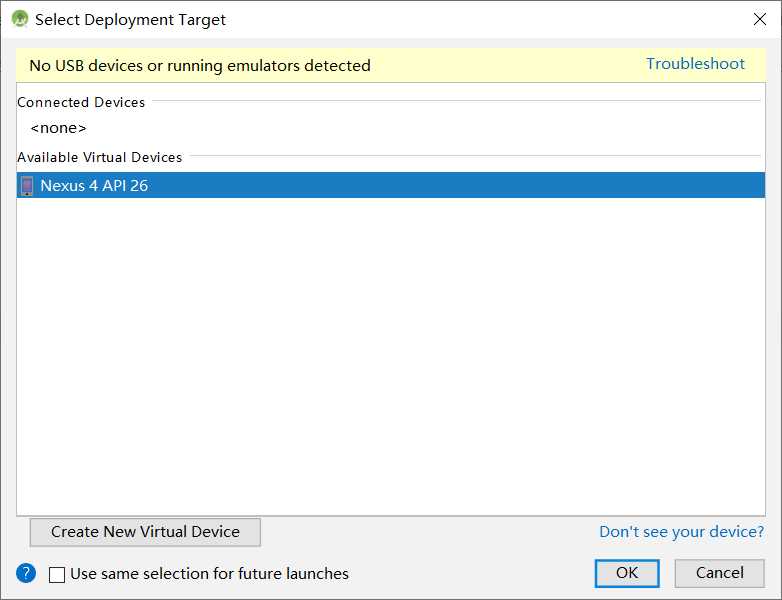The image size is (782, 600).
Task: Open the Don't see your device? link
Action: coord(681,532)
